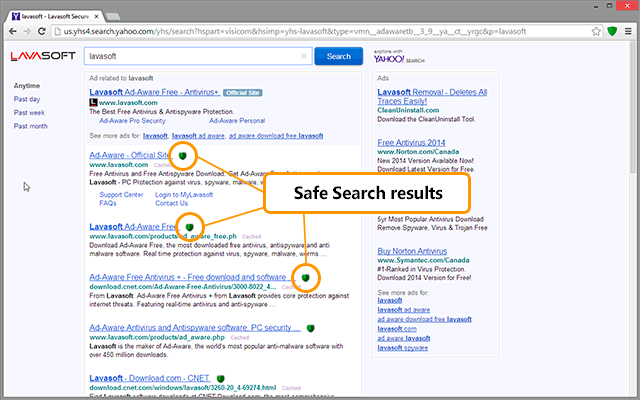The image size is (640, 400).
Task: Open the 'Free Antivirus 2014' ad
Action: coord(411,143)
